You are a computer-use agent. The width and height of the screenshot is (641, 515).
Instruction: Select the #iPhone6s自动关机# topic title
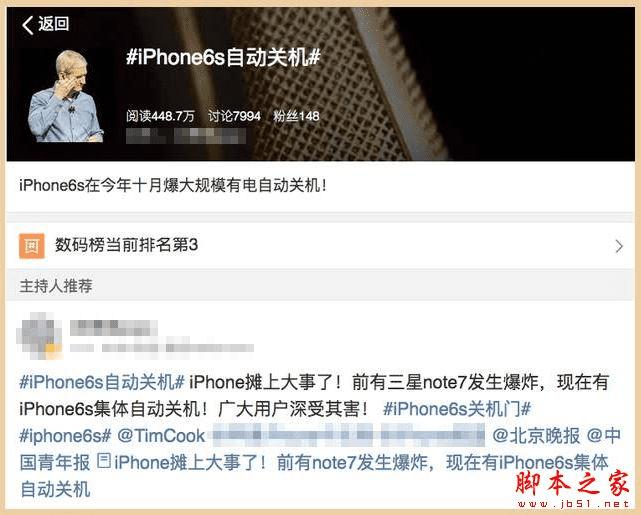(x=223, y=57)
